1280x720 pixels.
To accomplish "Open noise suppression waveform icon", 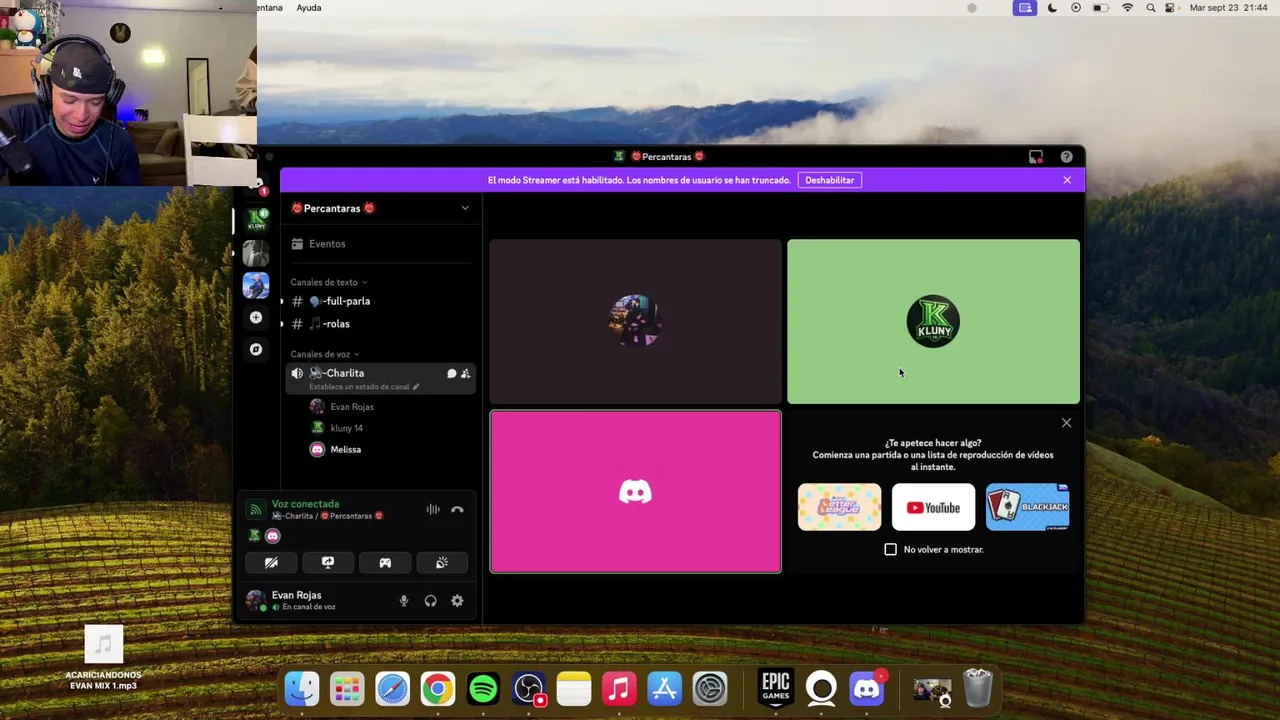I will click(433, 510).
